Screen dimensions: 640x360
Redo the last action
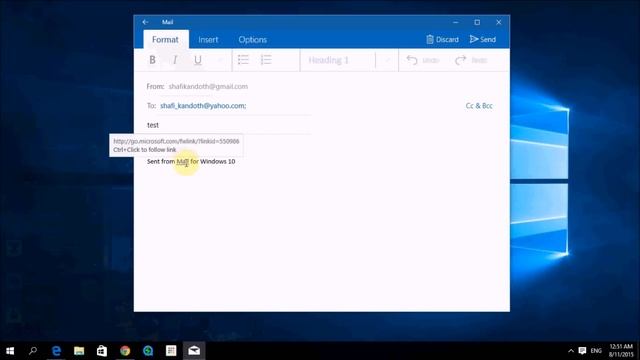(x=471, y=60)
